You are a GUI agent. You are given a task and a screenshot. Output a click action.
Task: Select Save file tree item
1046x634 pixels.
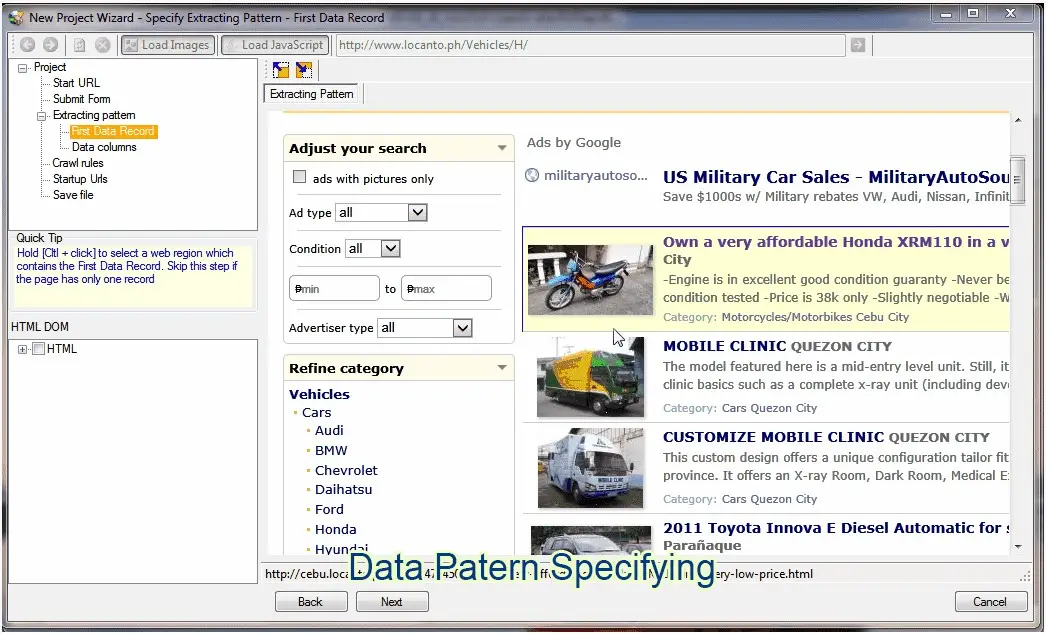pyautogui.click(x=73, y=195)
